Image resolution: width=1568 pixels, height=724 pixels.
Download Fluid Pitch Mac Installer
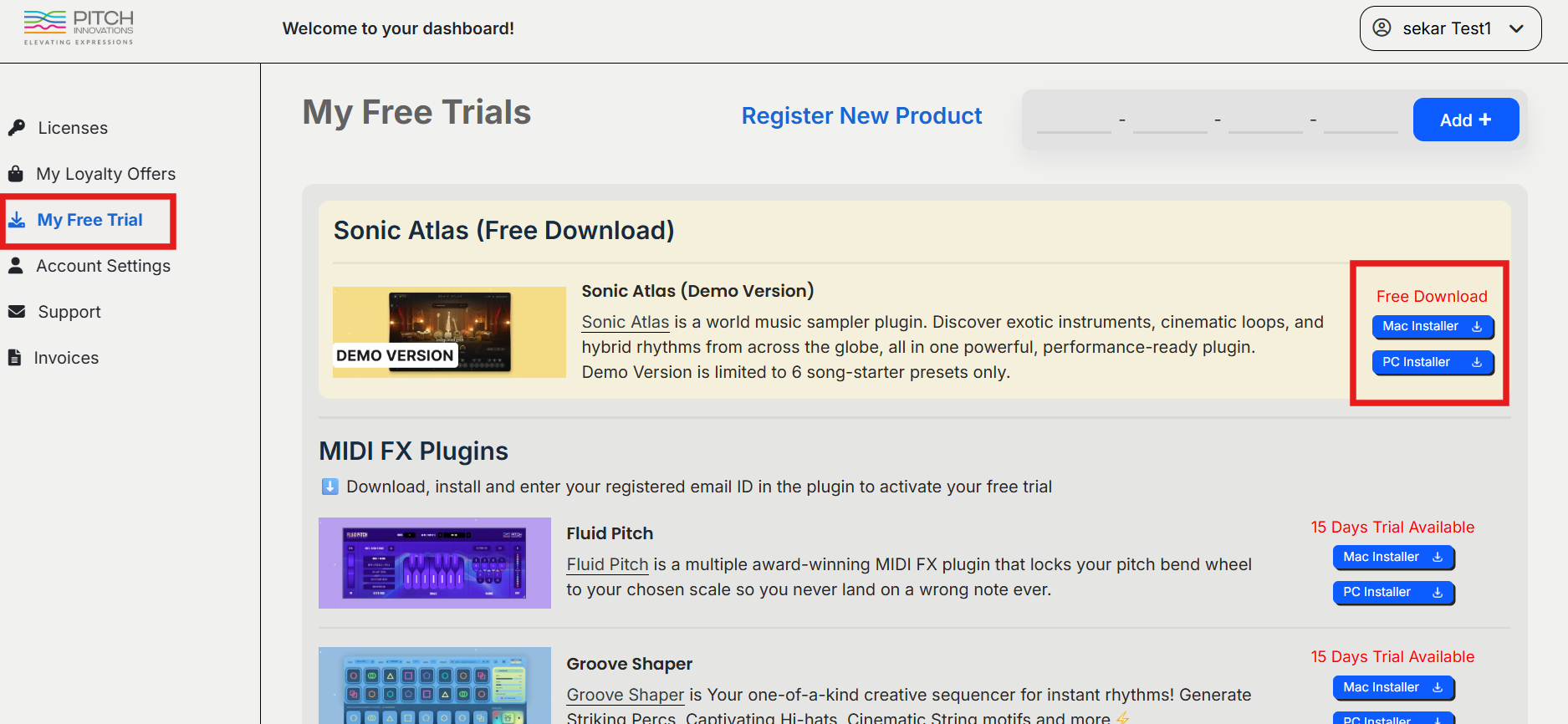(x=1392, y=558)
